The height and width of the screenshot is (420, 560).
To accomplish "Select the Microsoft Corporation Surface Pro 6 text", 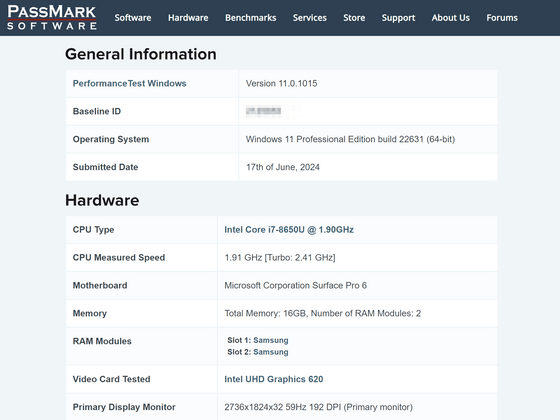I will [295, 285].
